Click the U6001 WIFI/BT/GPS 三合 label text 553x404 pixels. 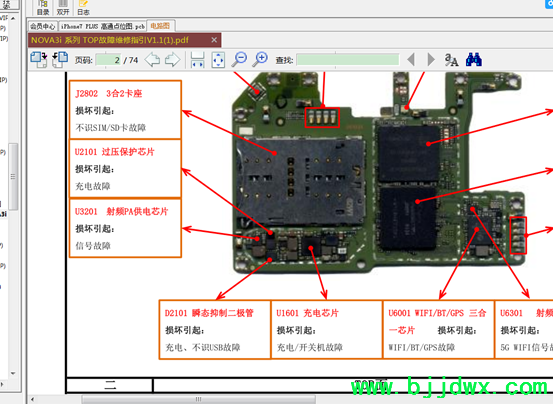tap(437, 313)
